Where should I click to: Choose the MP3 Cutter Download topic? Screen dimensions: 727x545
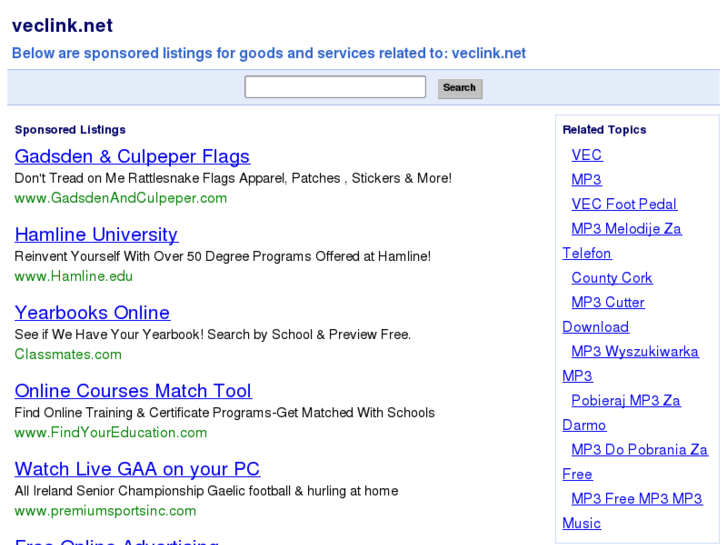[608, 302]
